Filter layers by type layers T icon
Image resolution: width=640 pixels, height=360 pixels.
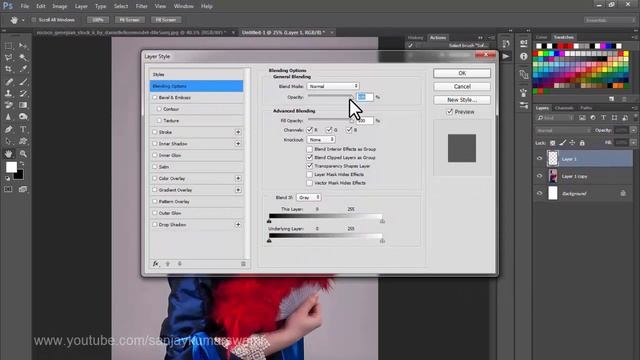(x=603, y=118)
